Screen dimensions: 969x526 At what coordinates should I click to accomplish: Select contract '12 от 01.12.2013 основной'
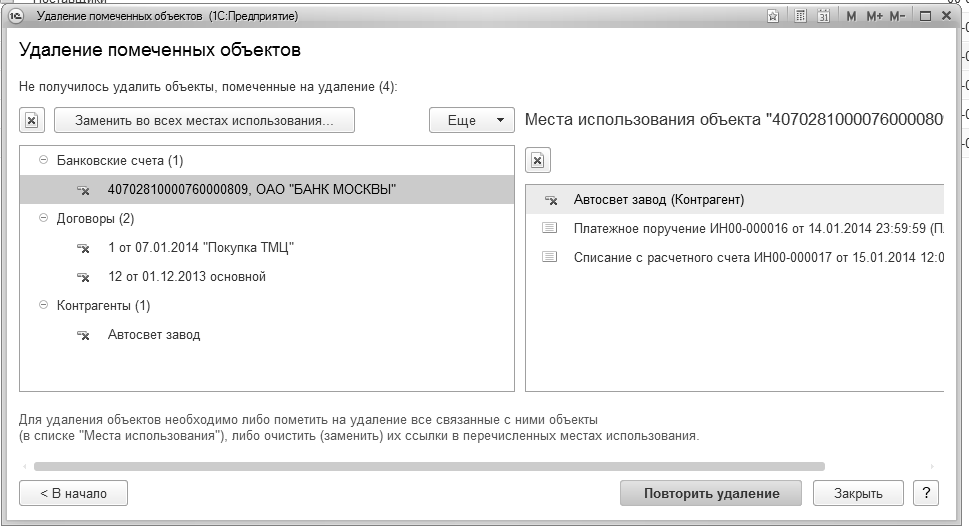tap(267, 277)
